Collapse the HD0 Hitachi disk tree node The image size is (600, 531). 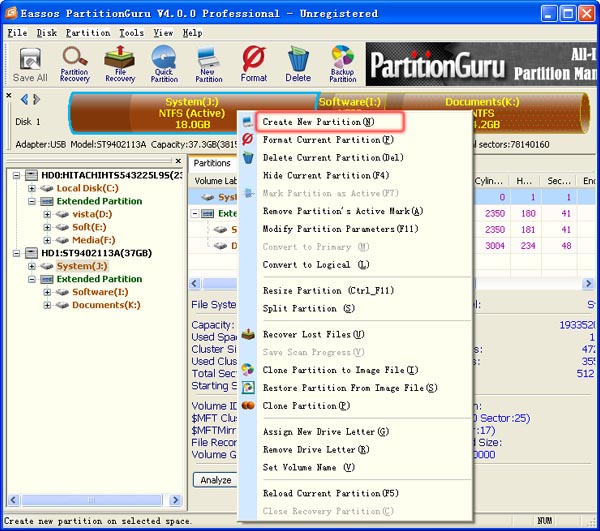click(x=19, y=175)
